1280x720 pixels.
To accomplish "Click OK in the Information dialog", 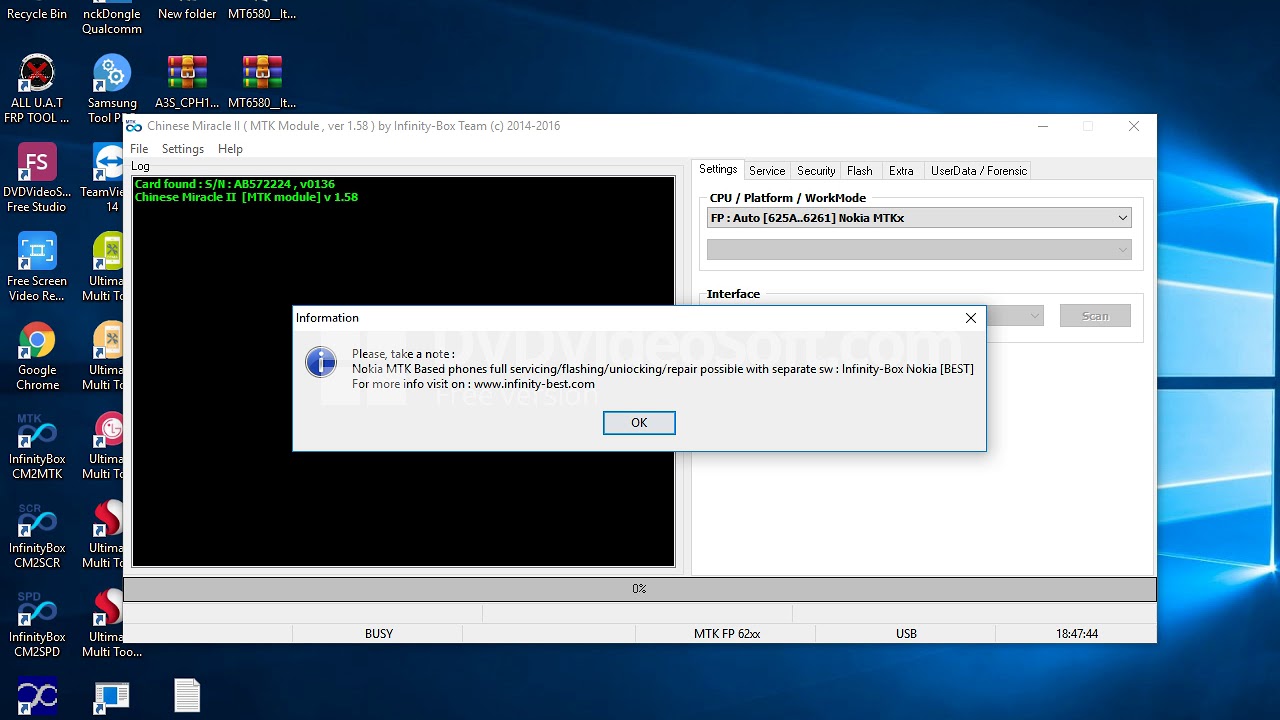I will click(639, 423).
